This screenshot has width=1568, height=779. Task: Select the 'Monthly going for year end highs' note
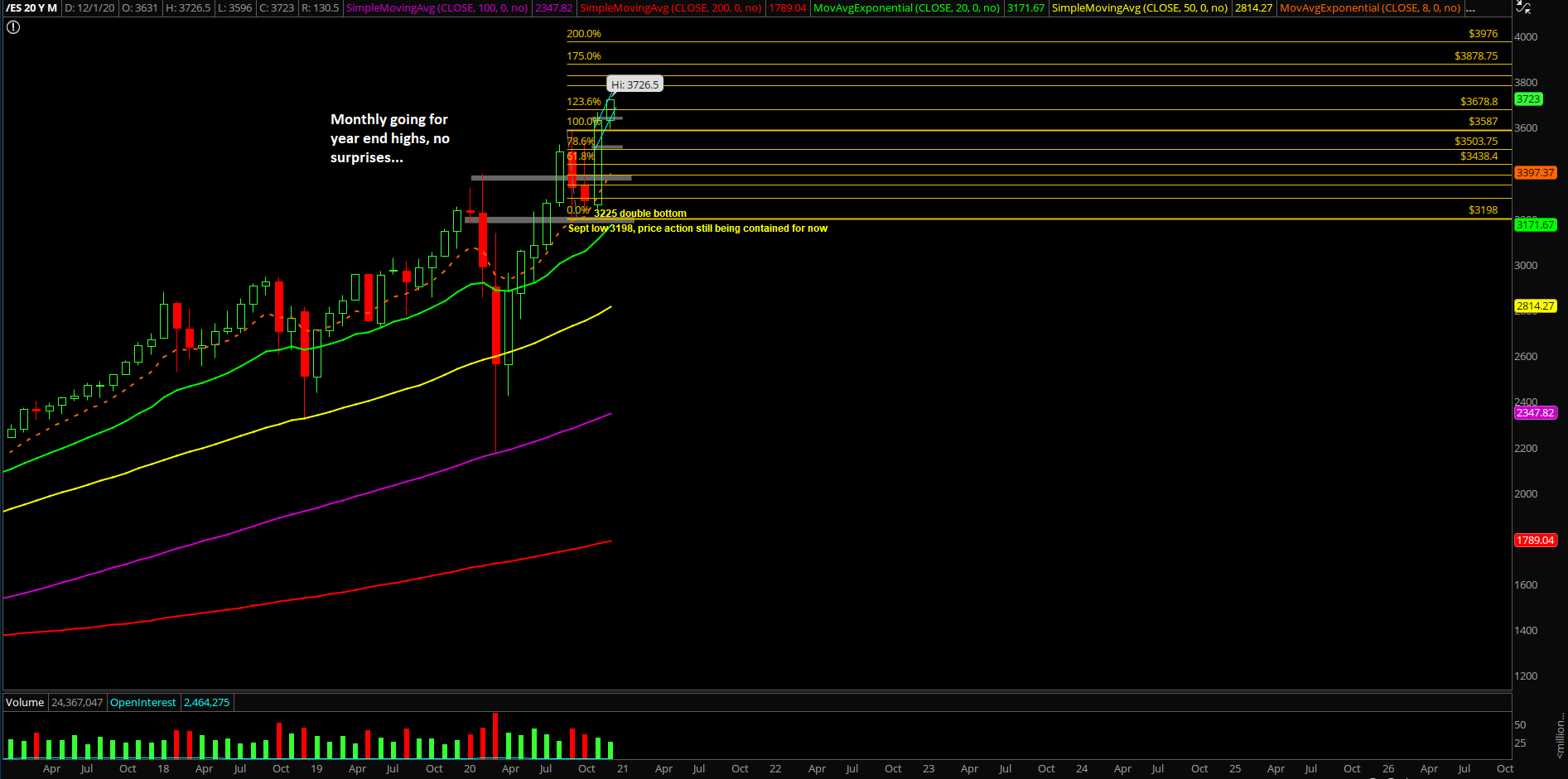click(x=389, y=138)
